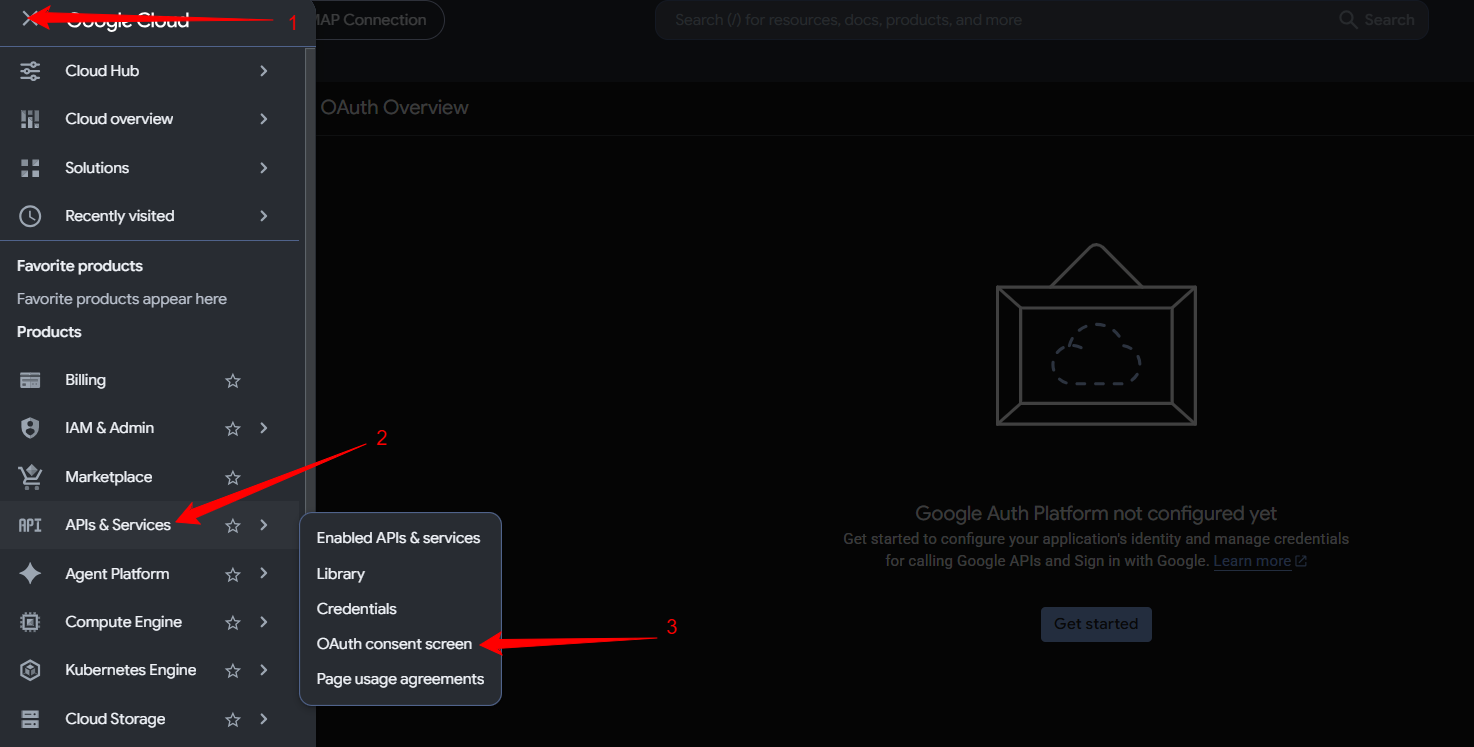Click the Agent Platform sparkle icon
This screenshot has height=747, width=1474.
30,574
